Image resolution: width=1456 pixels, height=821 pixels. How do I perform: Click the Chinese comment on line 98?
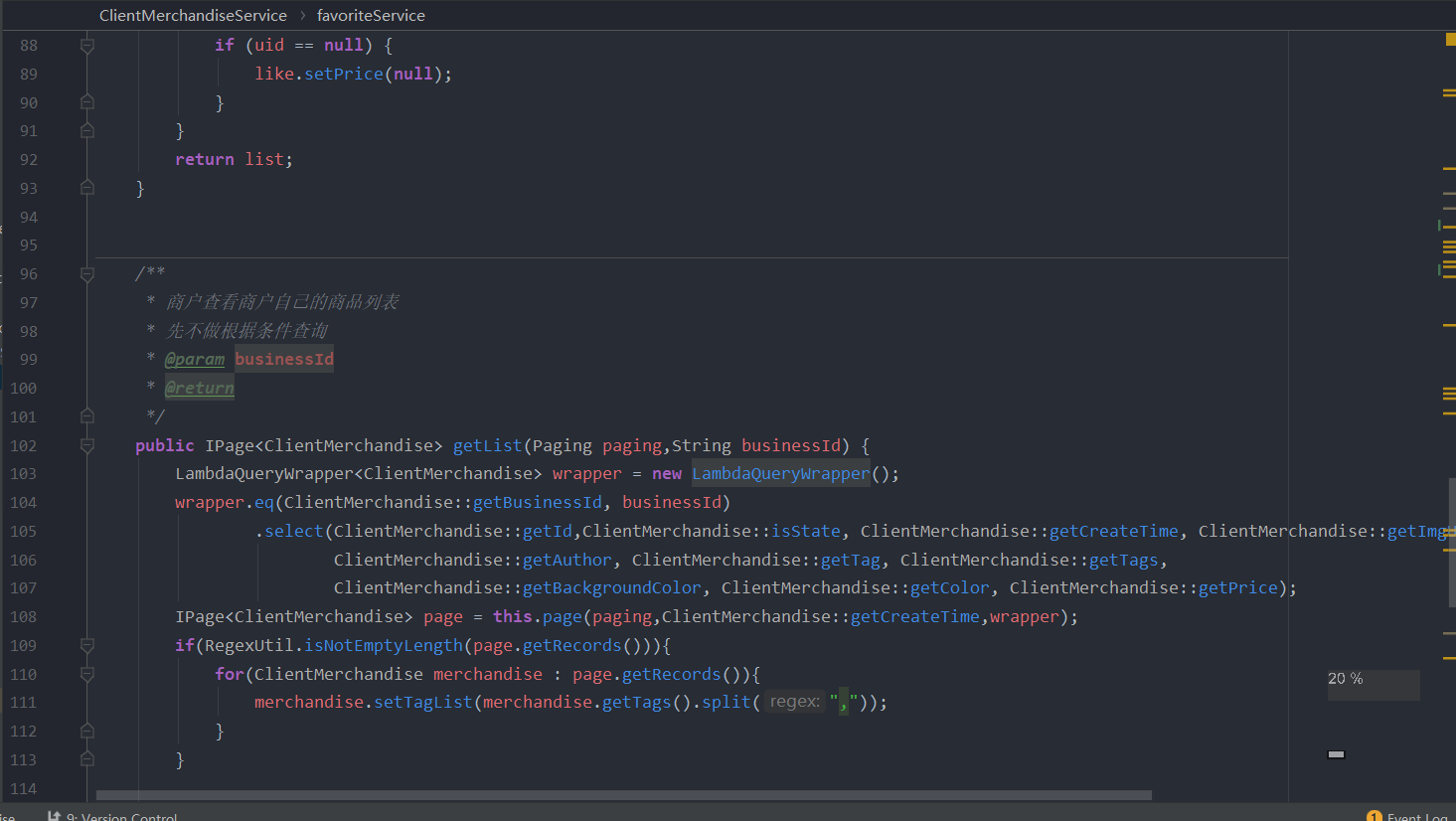click(x=246, y=330)
